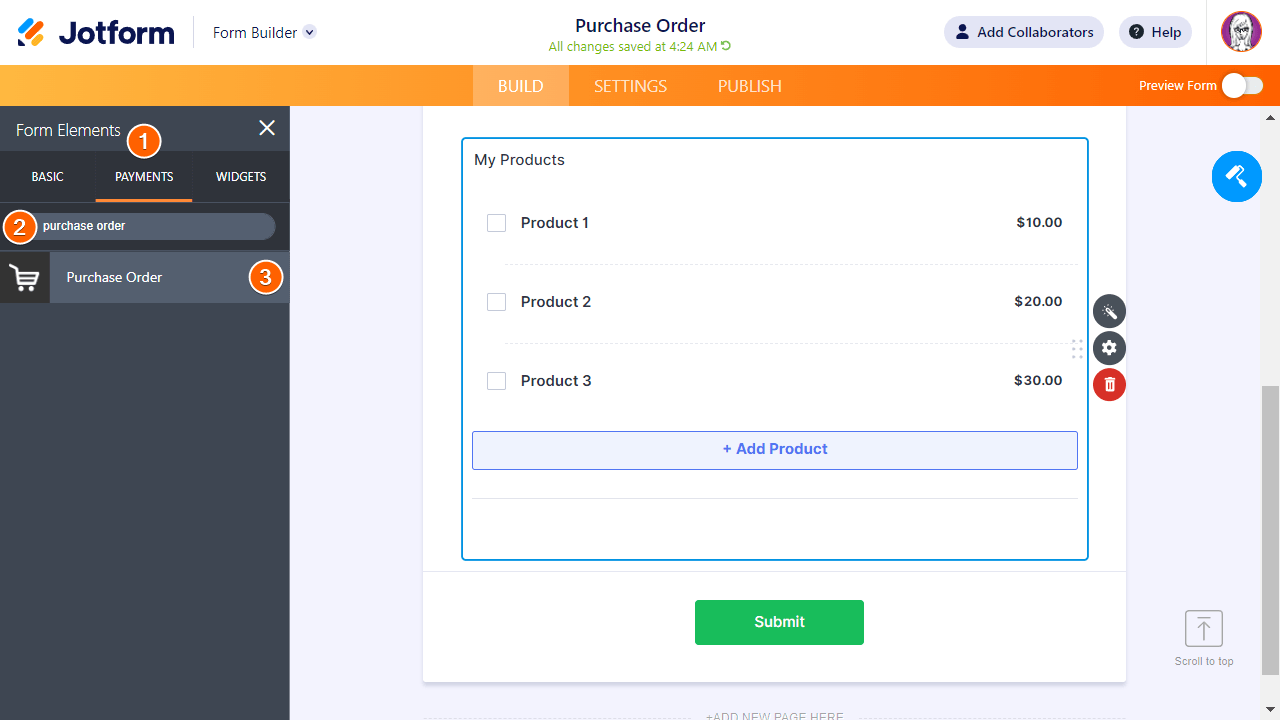Screen dimensions: 1280x720
Task: Click the wand icon beside the product list
Action: [x=1109, y=312]
